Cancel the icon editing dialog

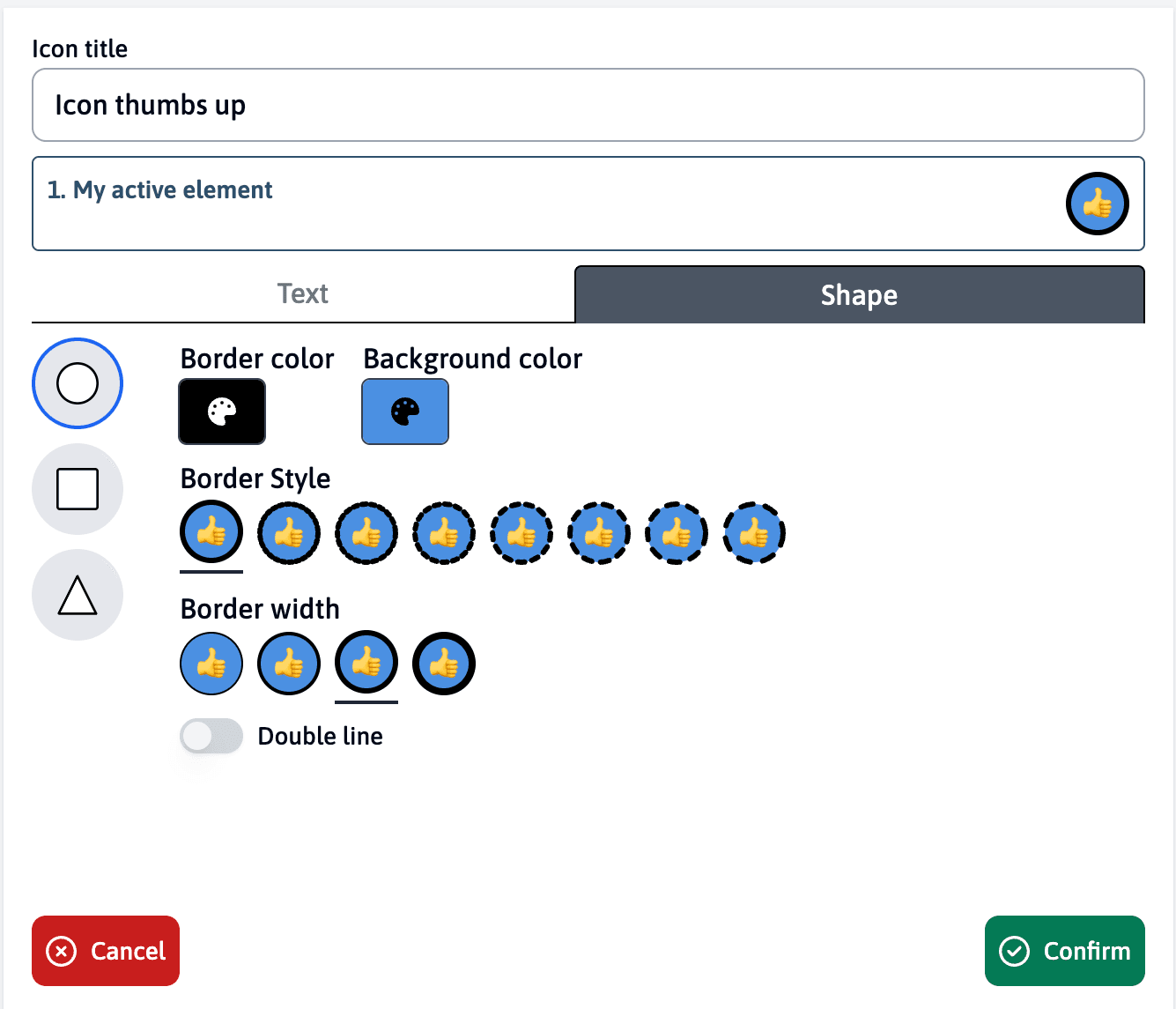(x=105, y=951)
